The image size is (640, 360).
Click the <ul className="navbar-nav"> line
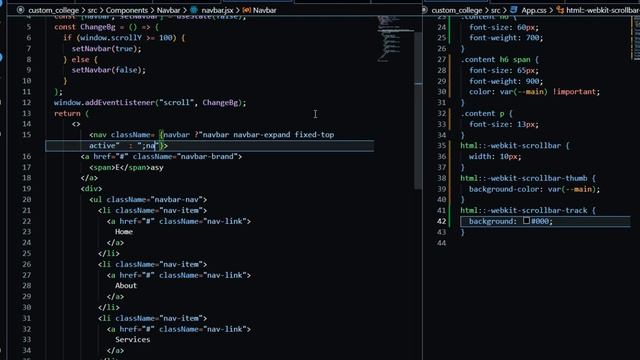pyautogui.click(x=148, y=199)
